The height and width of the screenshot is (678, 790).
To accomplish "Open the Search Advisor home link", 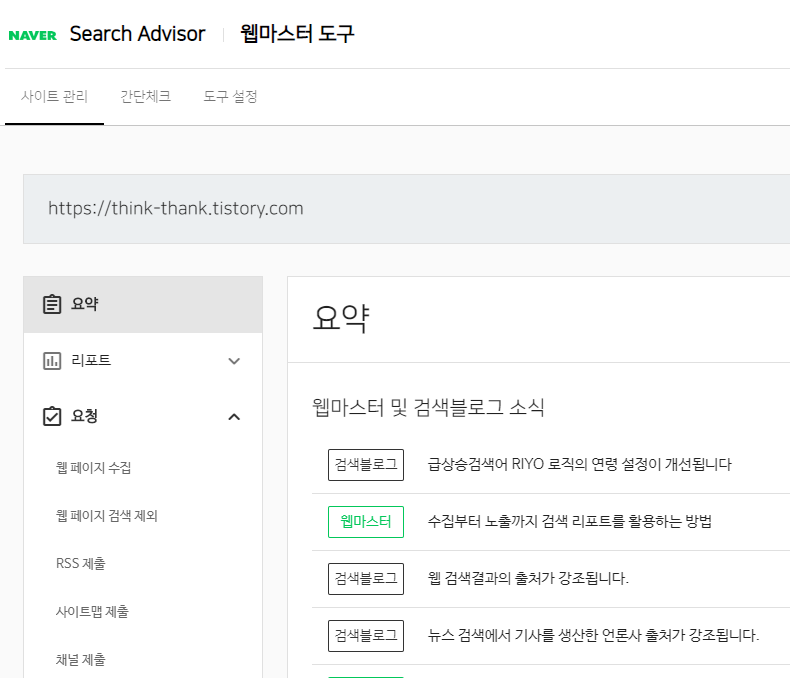I will pos(138,34).
